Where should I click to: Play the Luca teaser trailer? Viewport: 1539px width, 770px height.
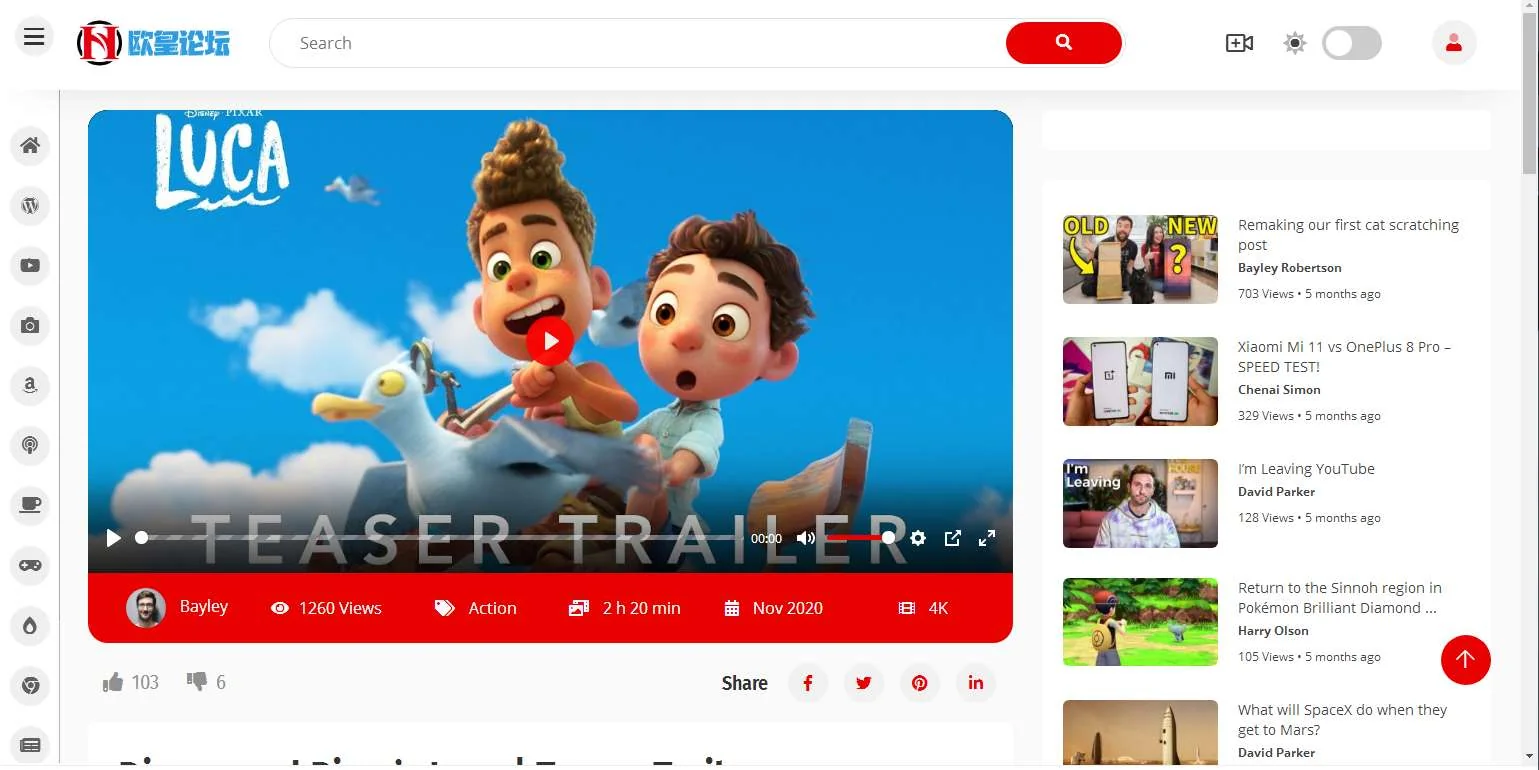tap(549, 341)
